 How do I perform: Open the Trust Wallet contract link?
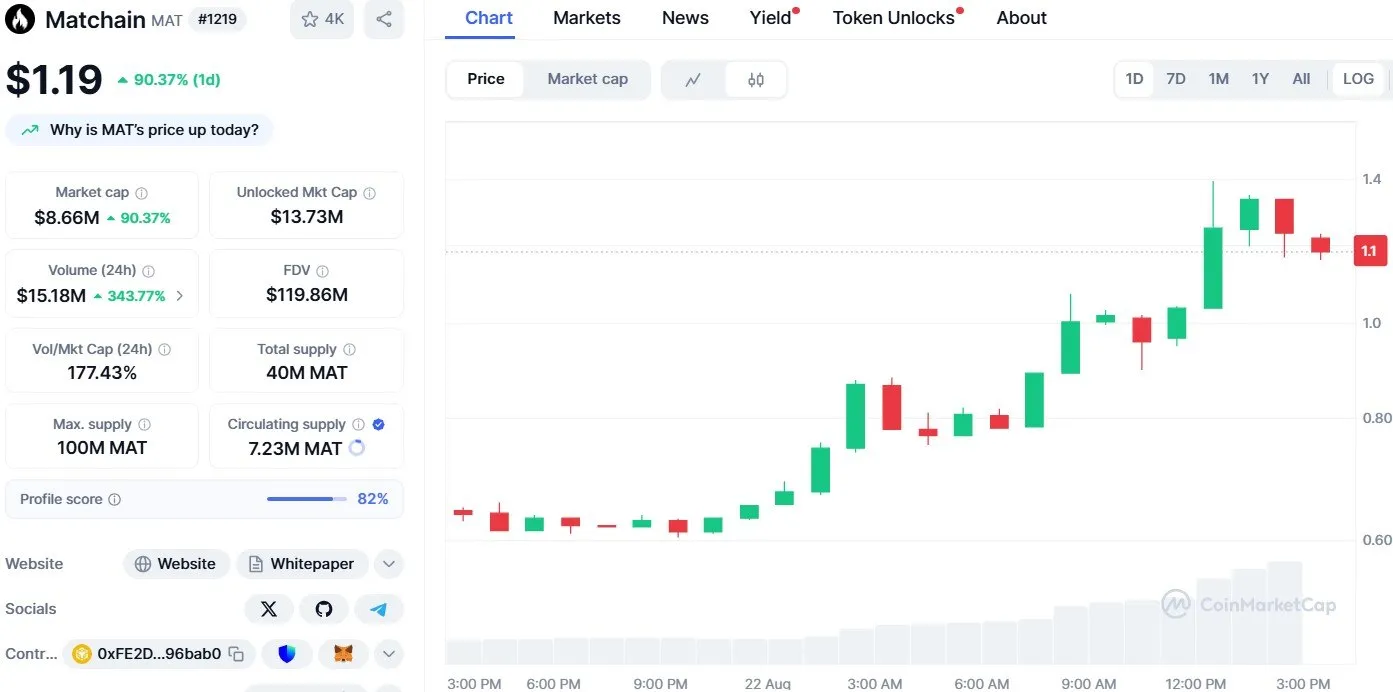[287, 654]
